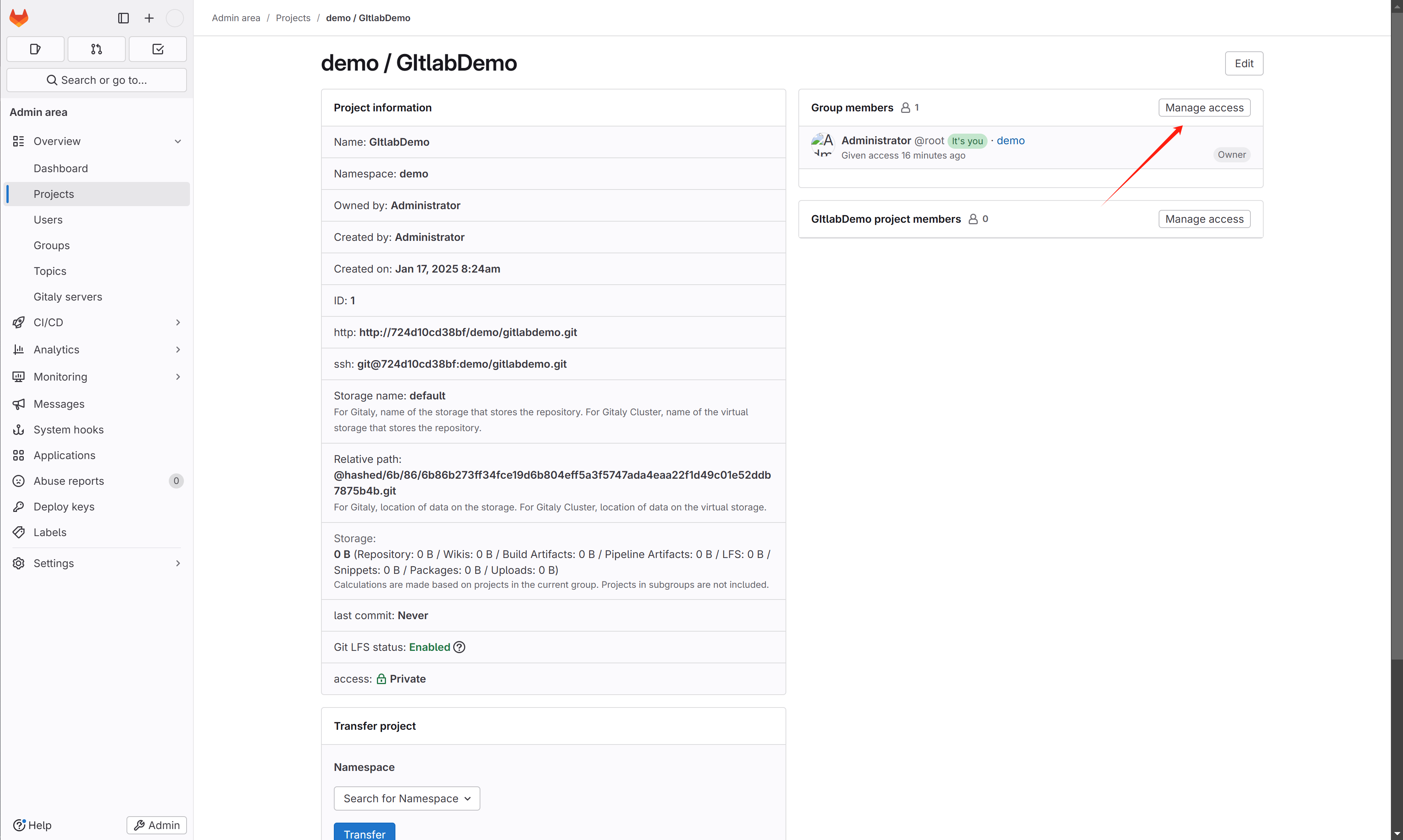Click the Edit project button
The height and width of the screenshot is (840, 1403).
(1243, 63)
